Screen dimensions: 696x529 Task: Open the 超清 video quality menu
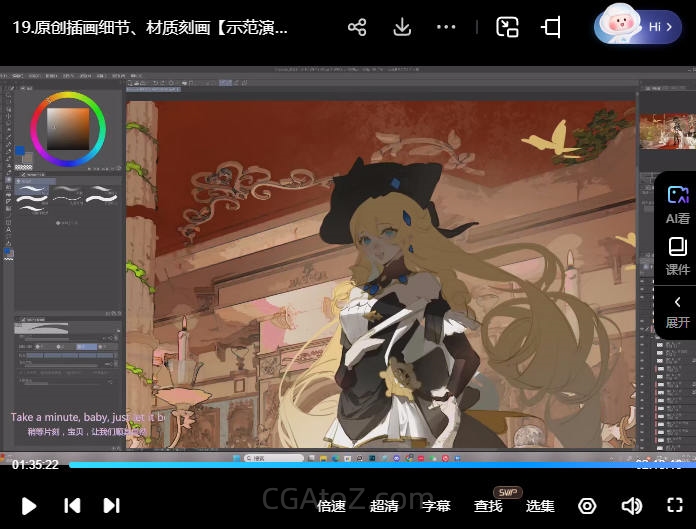point(384,506)
